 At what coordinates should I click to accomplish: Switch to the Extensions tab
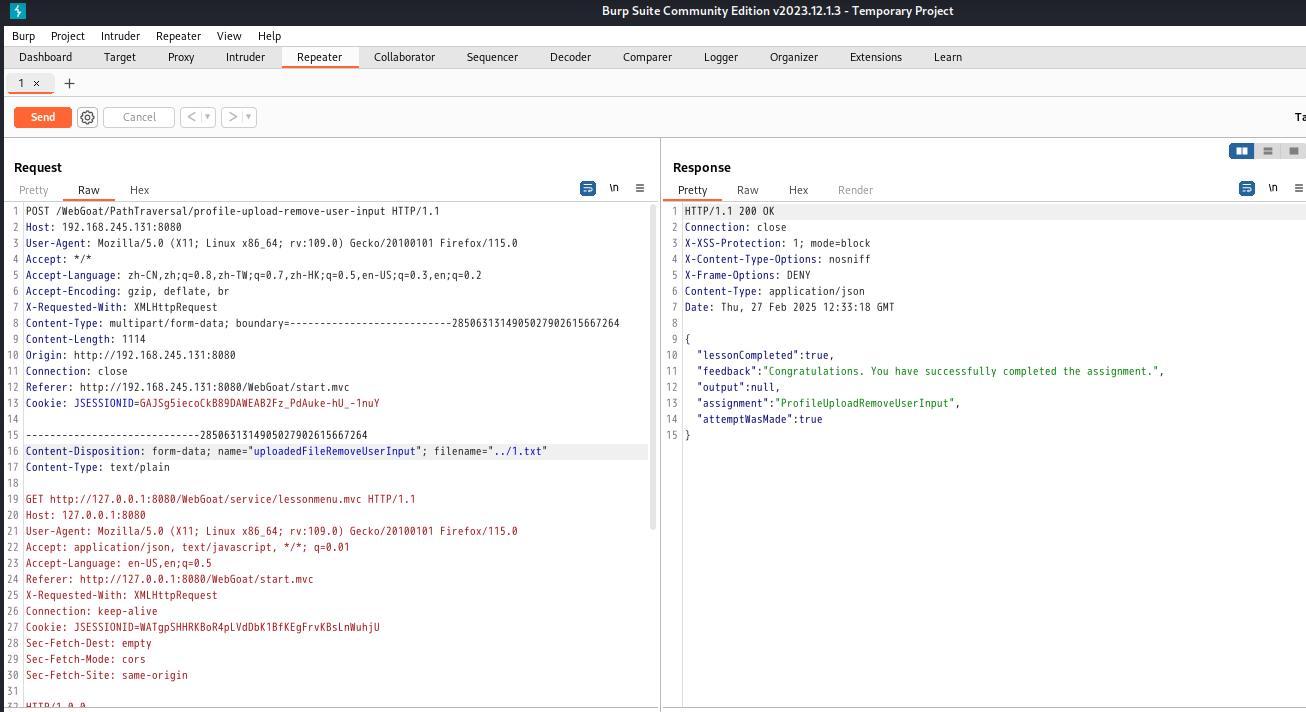[876, 57]
